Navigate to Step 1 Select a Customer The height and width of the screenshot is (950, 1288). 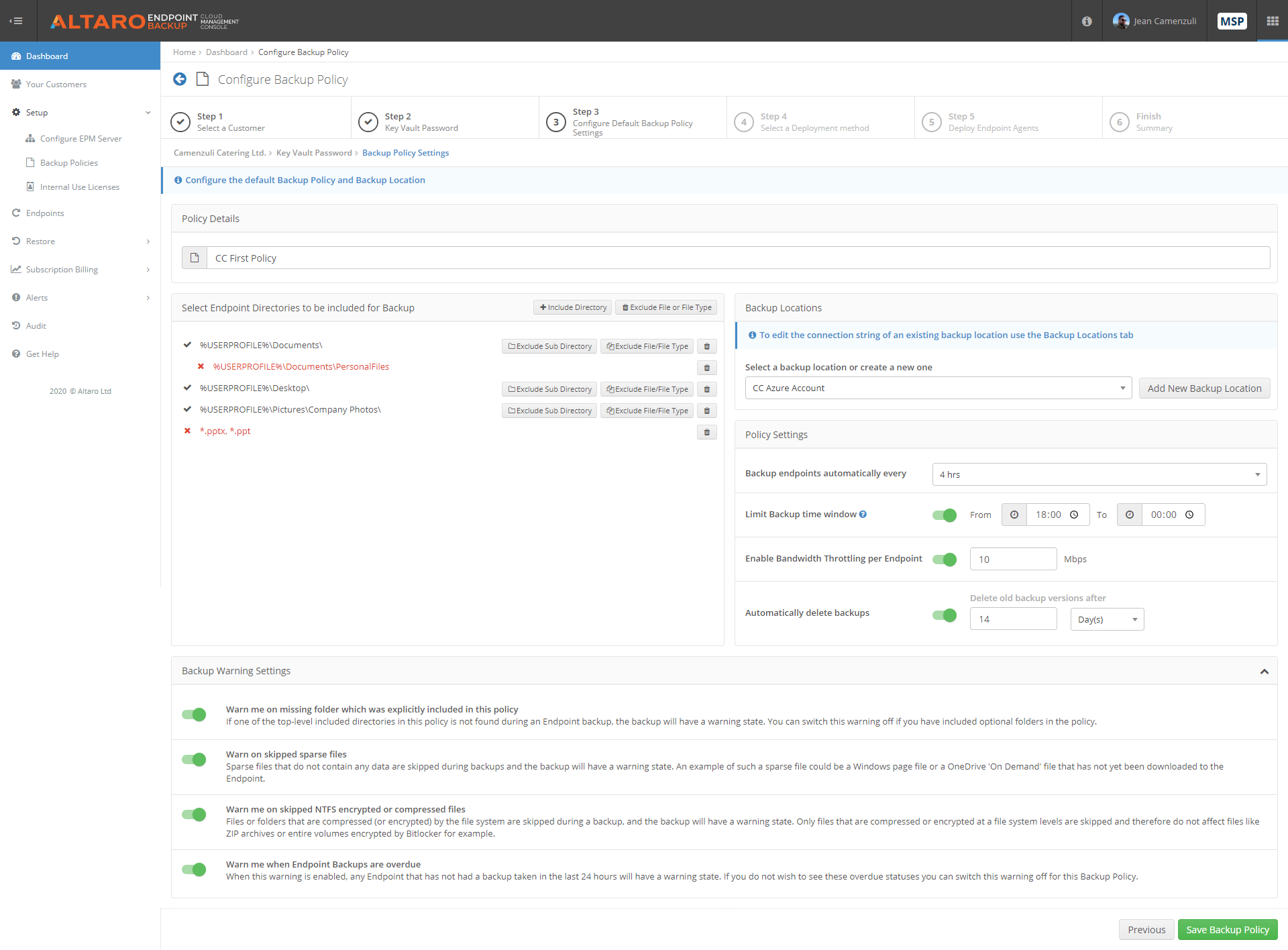click(231, 121)
